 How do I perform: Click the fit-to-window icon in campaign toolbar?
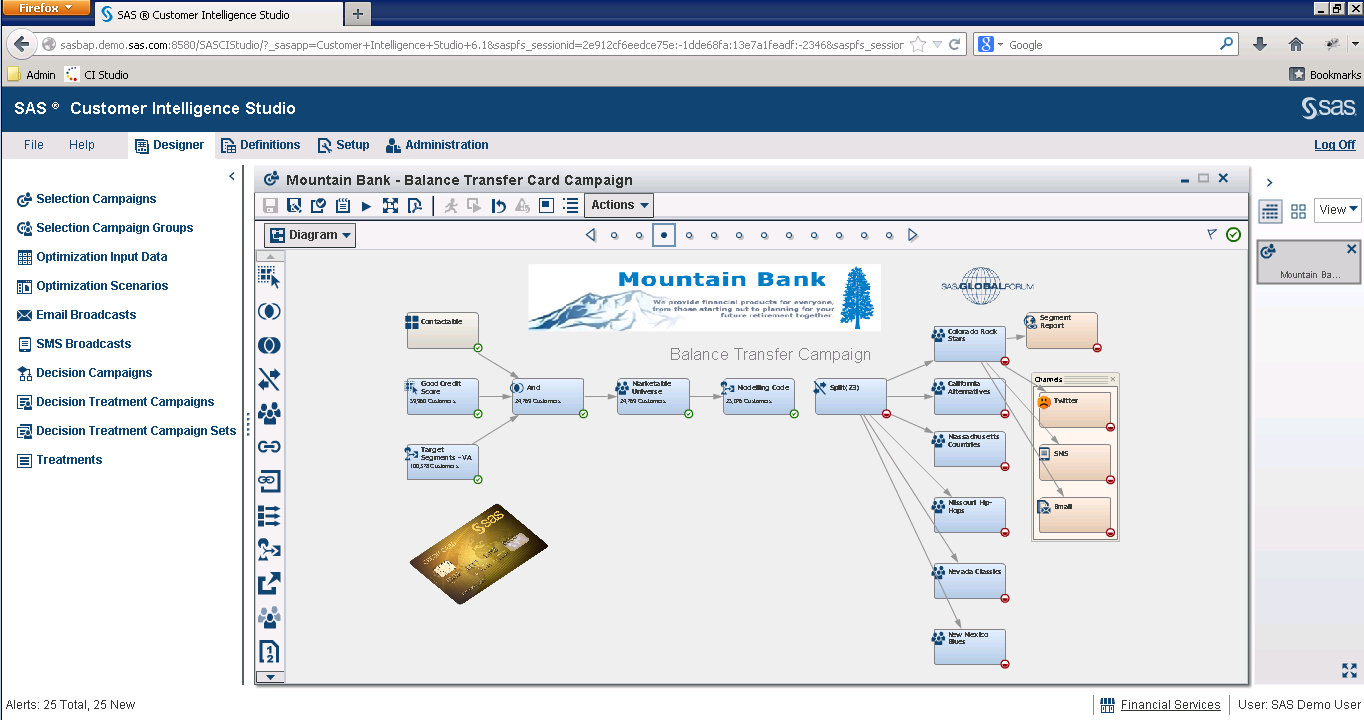390,205
